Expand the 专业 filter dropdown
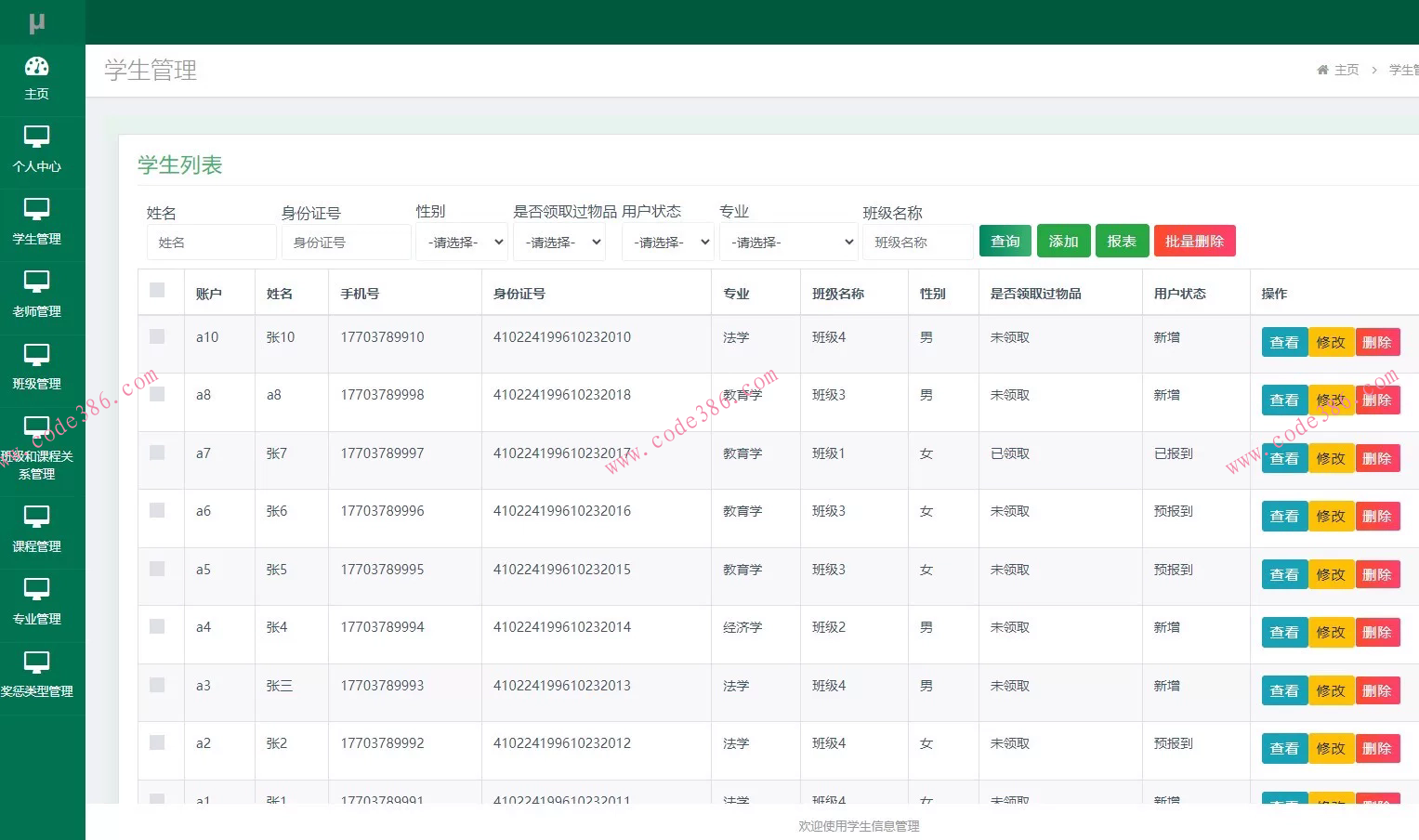Viewport: 1419px width, 840px height. pyautogui.click(x=788, y=243)
